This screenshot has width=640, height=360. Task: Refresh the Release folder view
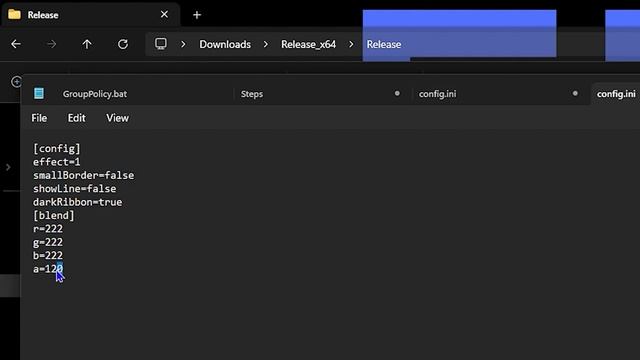[x=123, y=44]
